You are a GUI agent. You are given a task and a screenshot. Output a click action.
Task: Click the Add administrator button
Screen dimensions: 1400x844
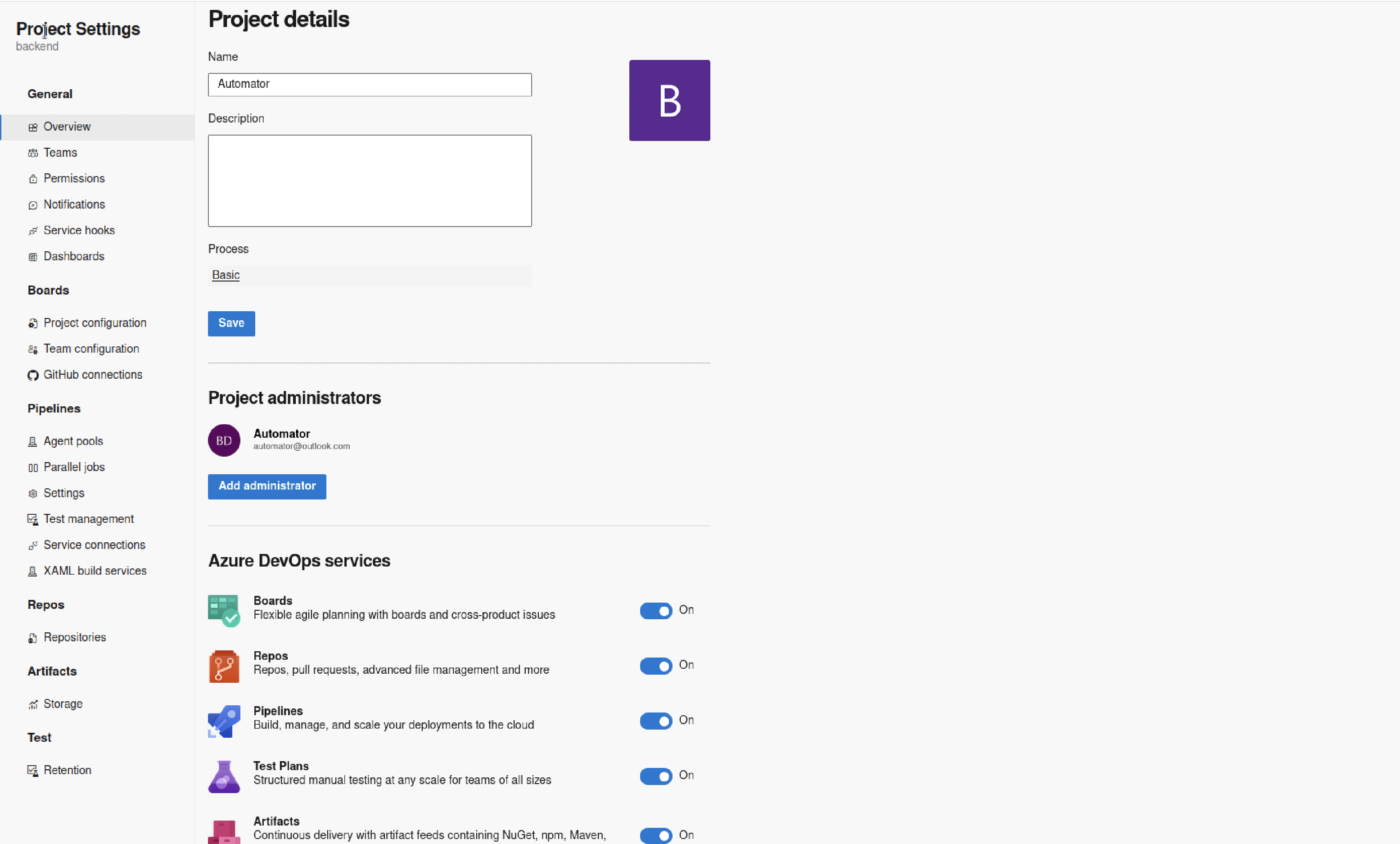267,487
